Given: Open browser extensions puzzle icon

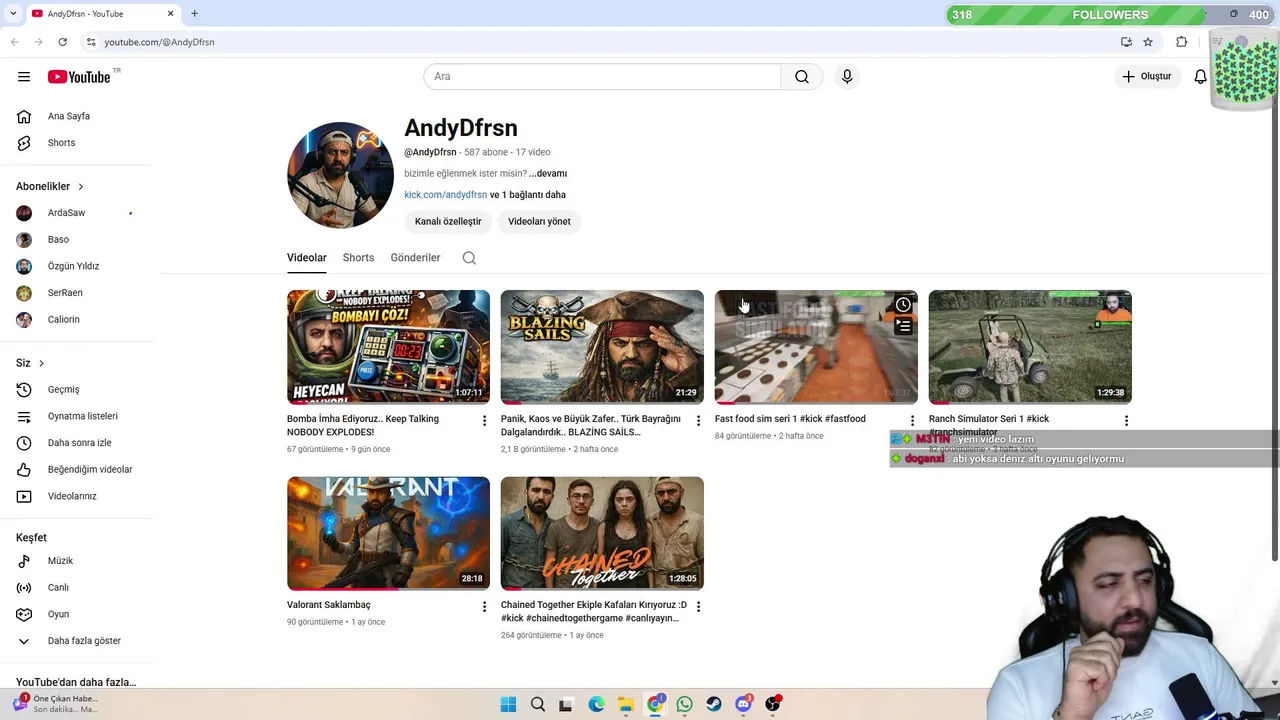Looking at the screenshot, I should [1181, 42].
